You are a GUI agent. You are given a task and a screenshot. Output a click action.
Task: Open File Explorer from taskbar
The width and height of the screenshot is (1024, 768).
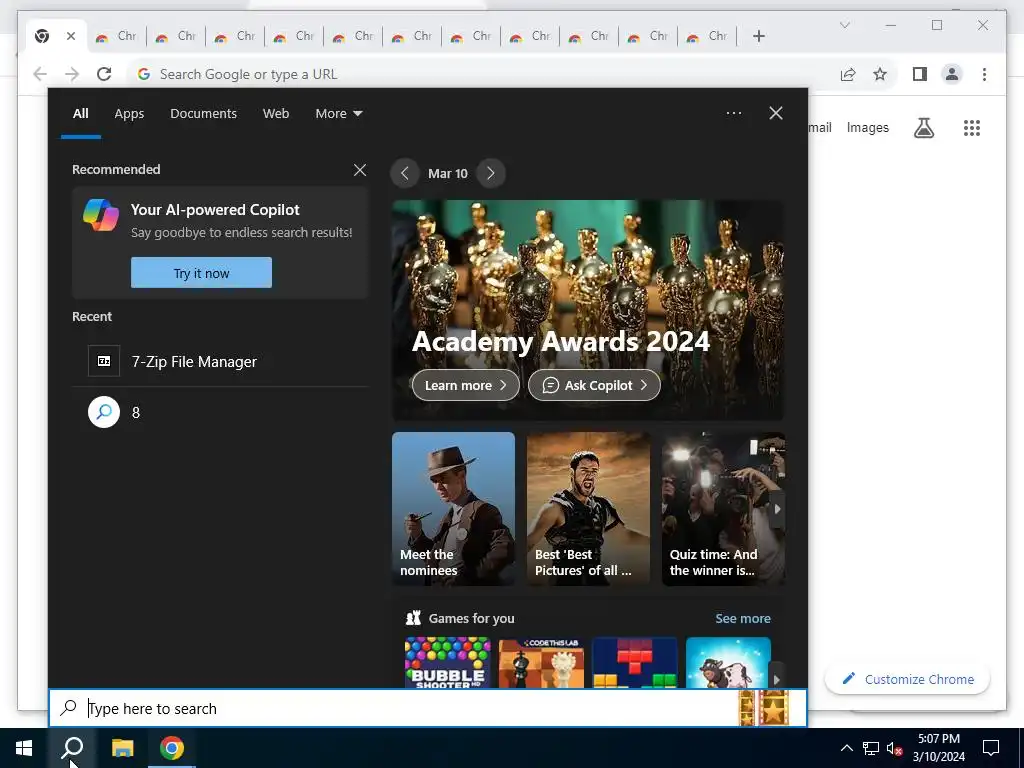(122, 748)
